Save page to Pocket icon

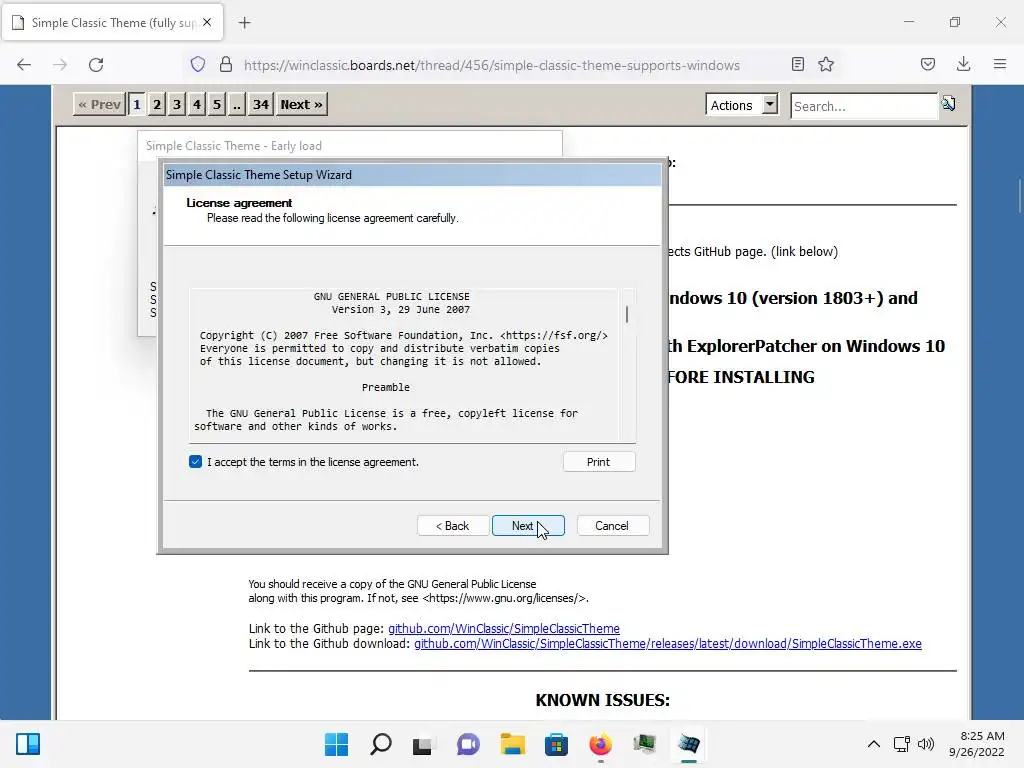click(x=928, y=65)
